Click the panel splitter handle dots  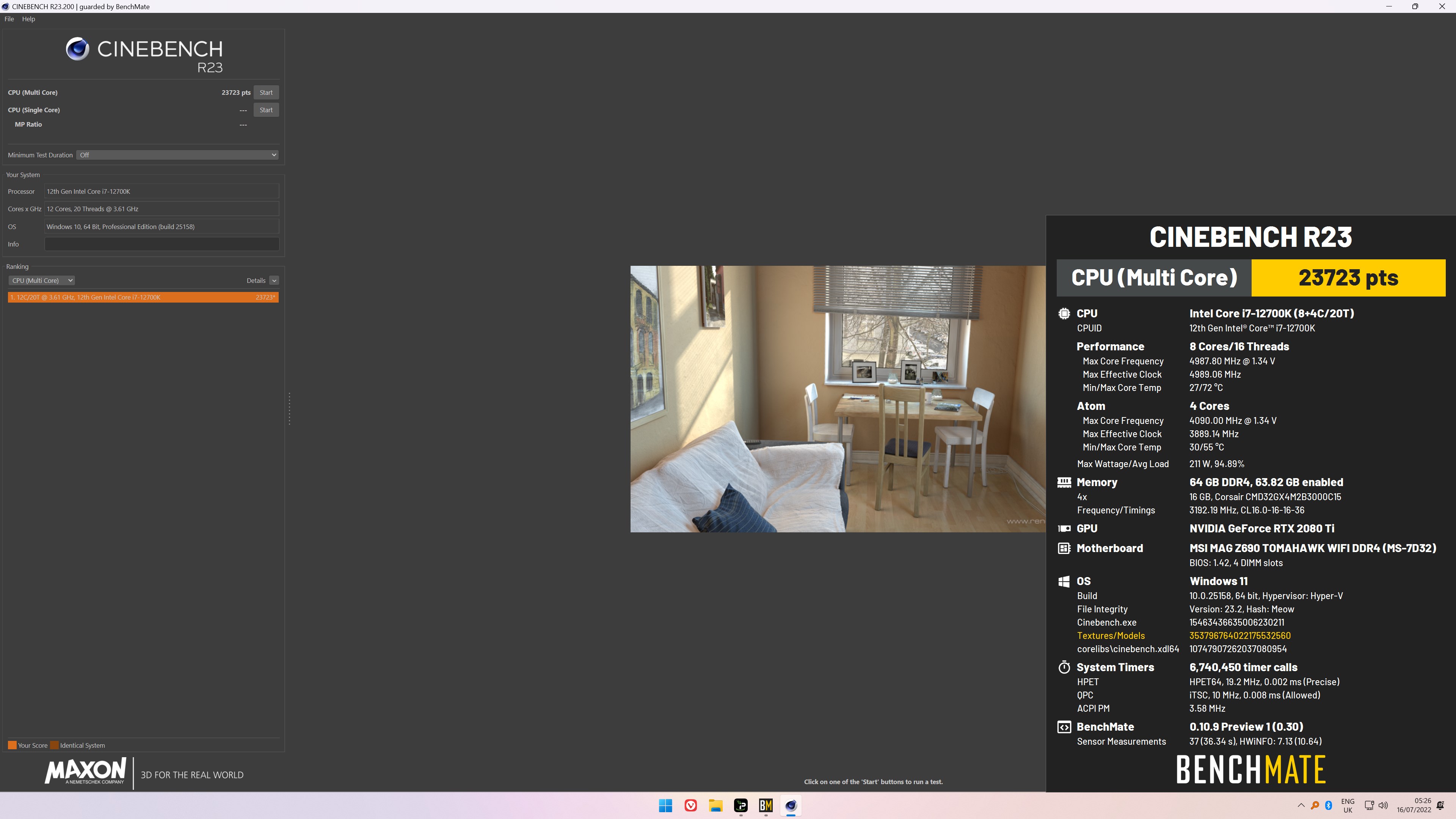(x=289, y=409)
